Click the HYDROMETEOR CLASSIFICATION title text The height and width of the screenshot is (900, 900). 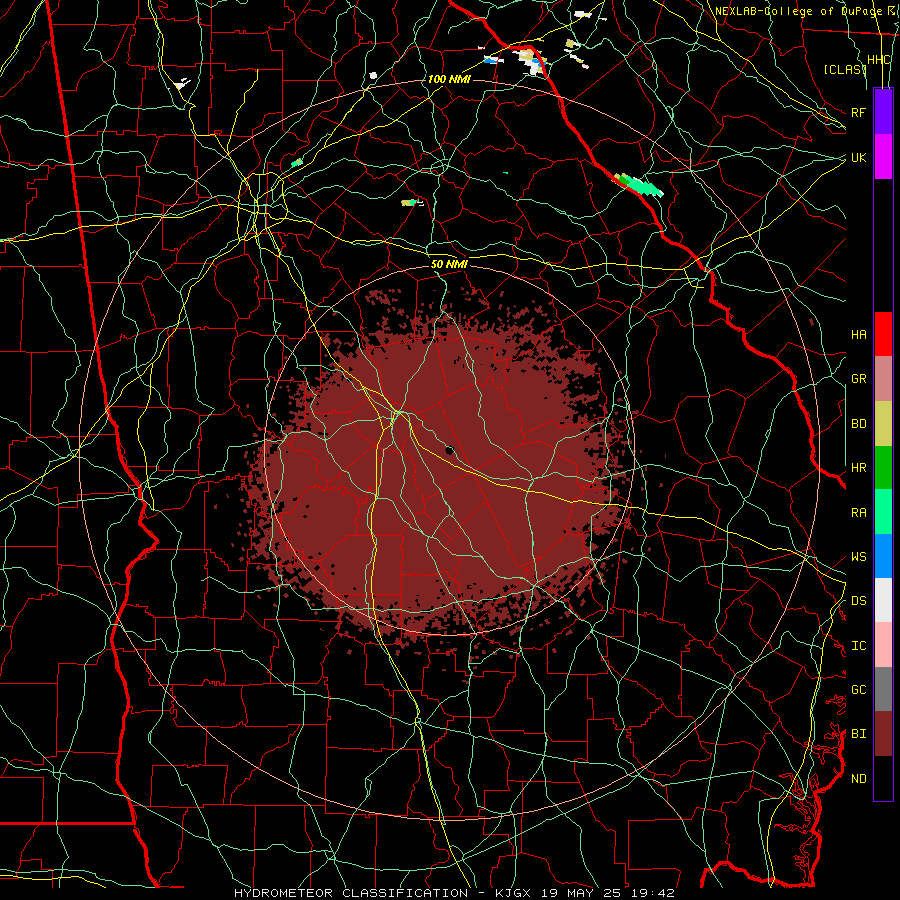click(x=351, y=893)
